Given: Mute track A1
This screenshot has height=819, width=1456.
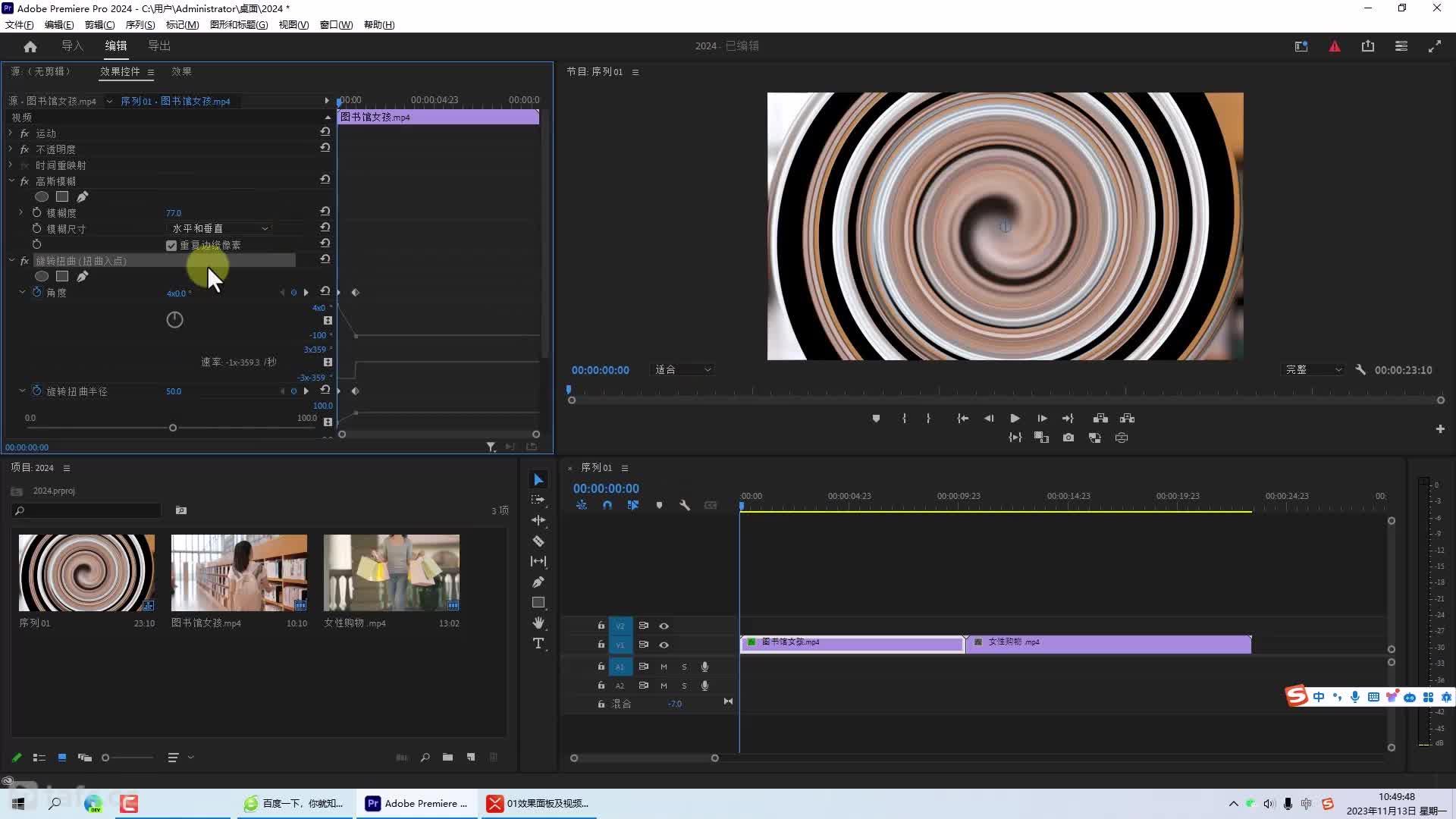Looking at the screenshot, I should point(664,667).
